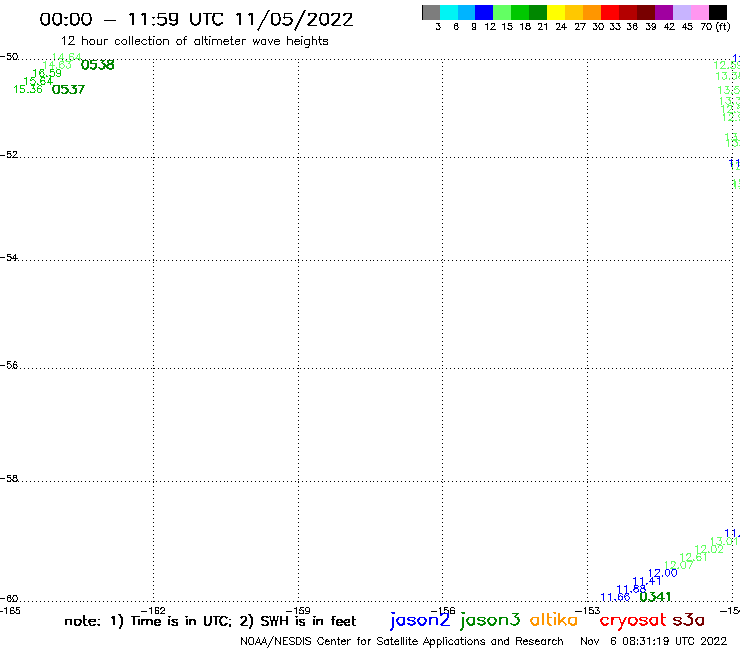
Task: Click the bright red swatch in the color scale
Action: tap(610, 13)
